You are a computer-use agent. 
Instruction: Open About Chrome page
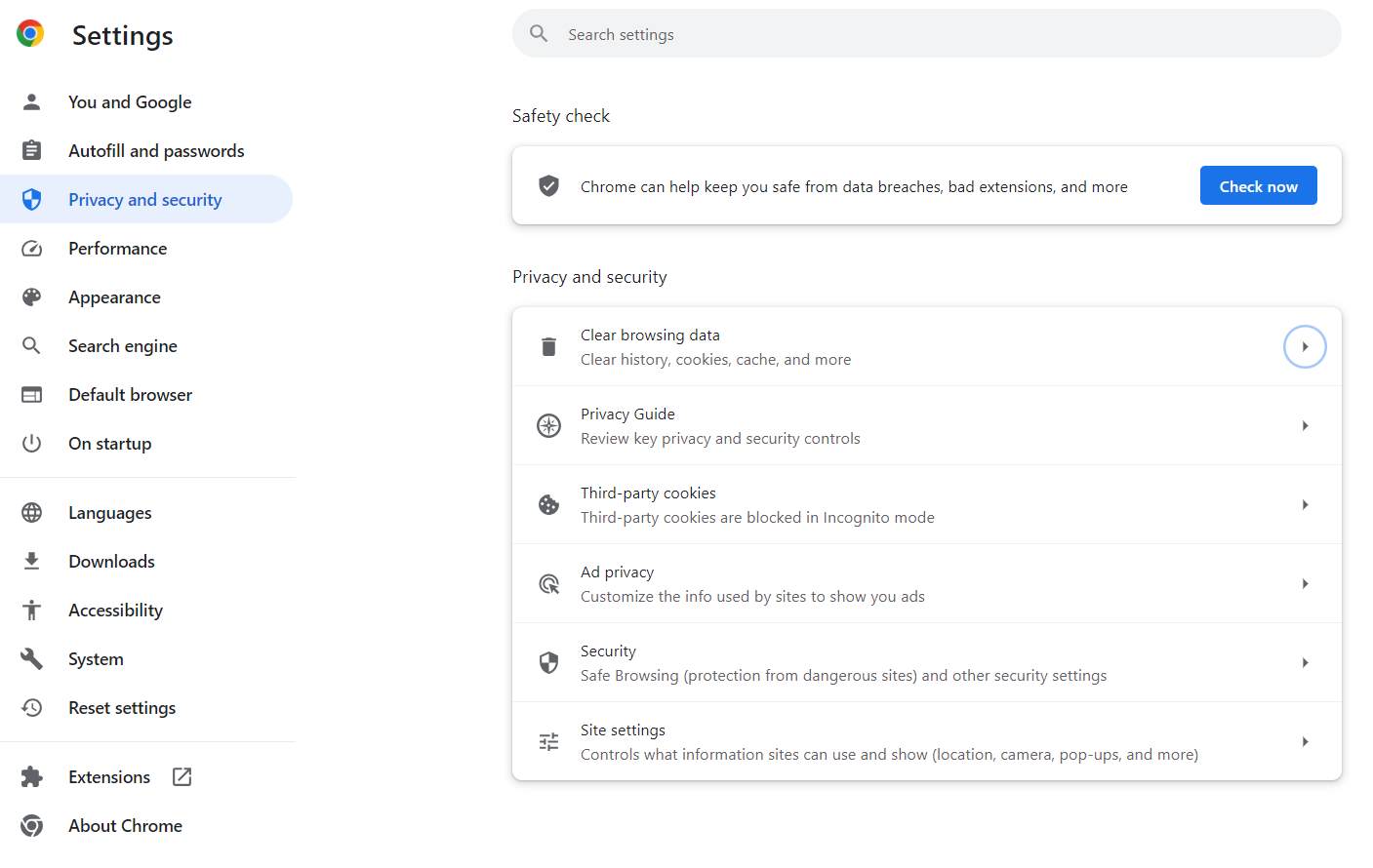pos(146,825)
